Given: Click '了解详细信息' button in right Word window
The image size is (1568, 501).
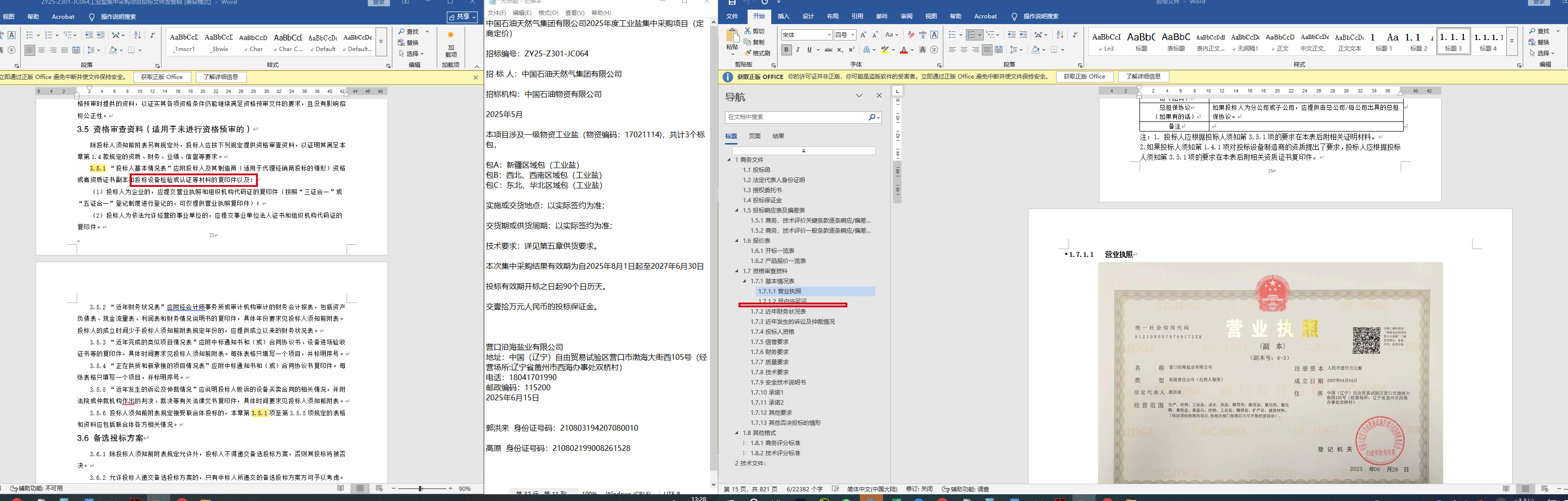Looking at the screenshot, I should click(x=1143, y=77).
